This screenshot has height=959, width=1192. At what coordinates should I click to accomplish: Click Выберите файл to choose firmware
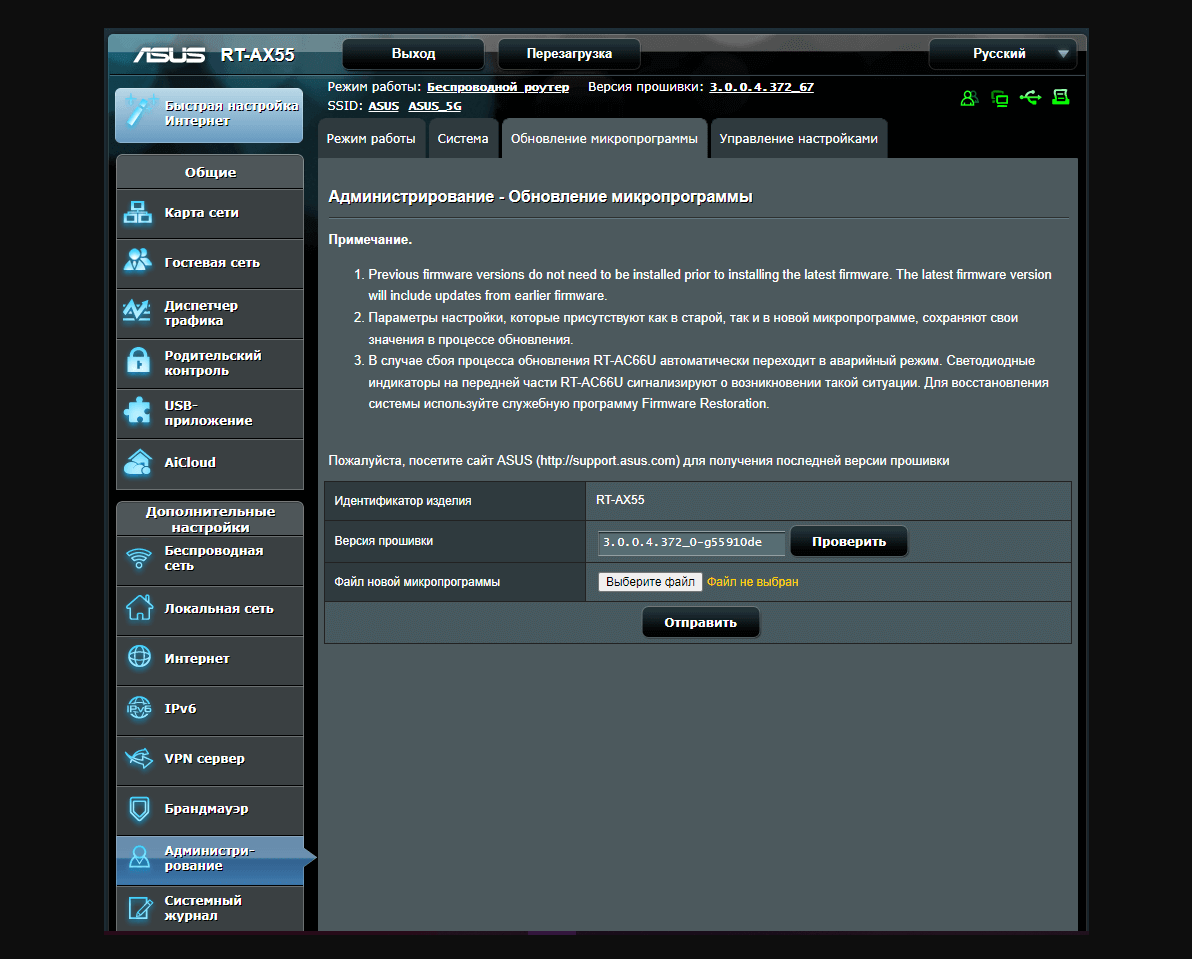tap(650, 582)
